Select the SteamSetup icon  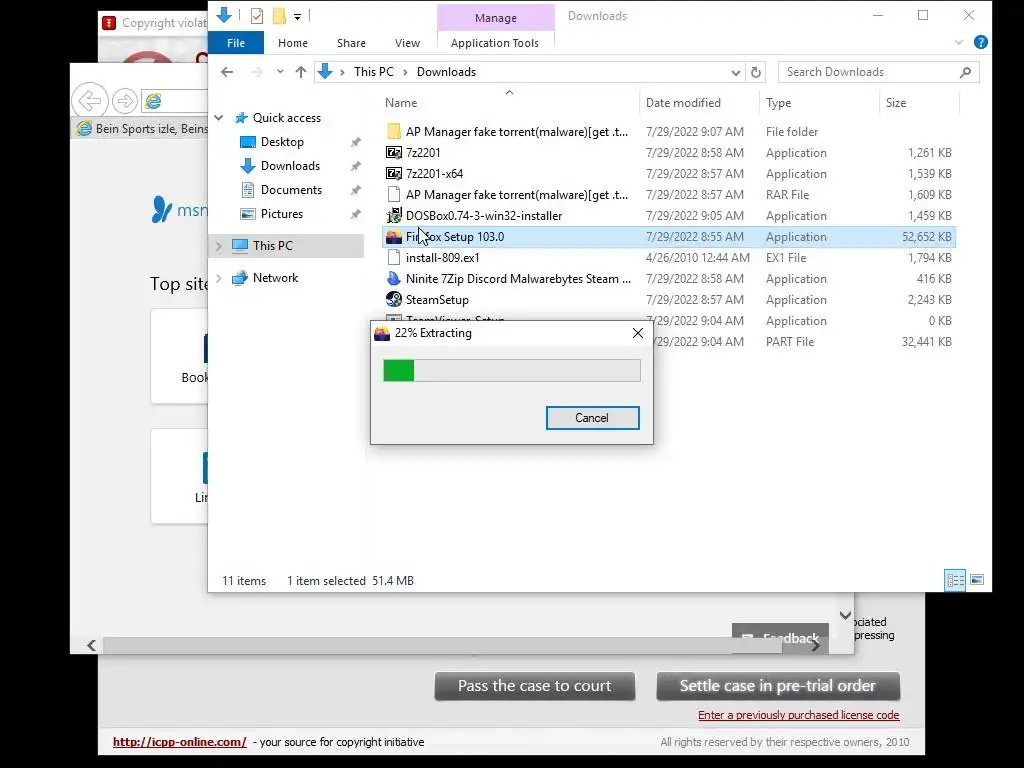click(394, 300)
